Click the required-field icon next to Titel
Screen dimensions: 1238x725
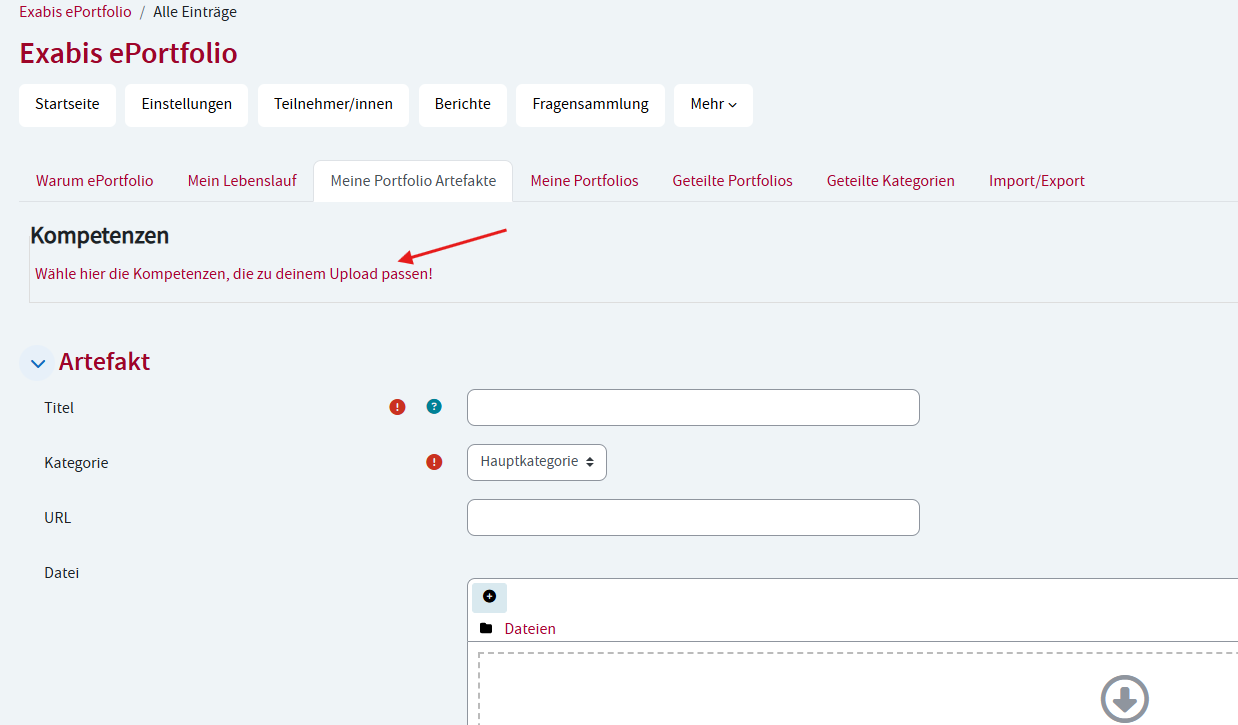click(x=398, y=407)
